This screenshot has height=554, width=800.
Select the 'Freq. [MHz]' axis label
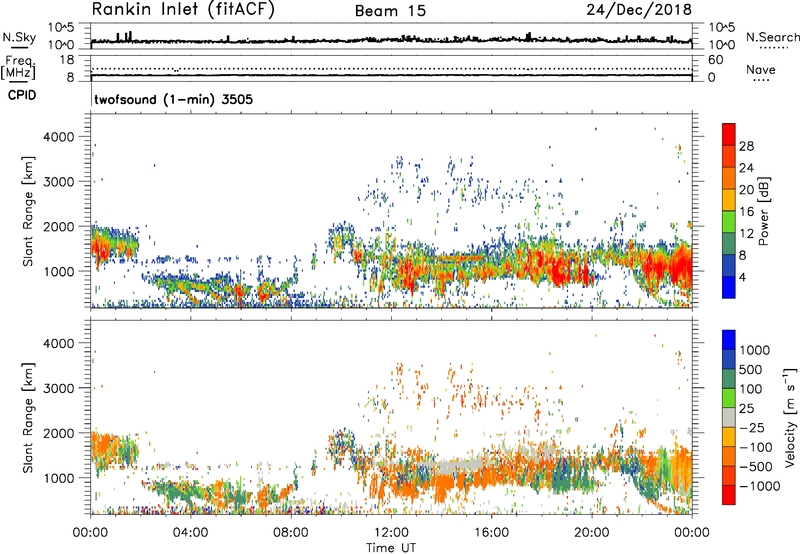pos(18,67)
